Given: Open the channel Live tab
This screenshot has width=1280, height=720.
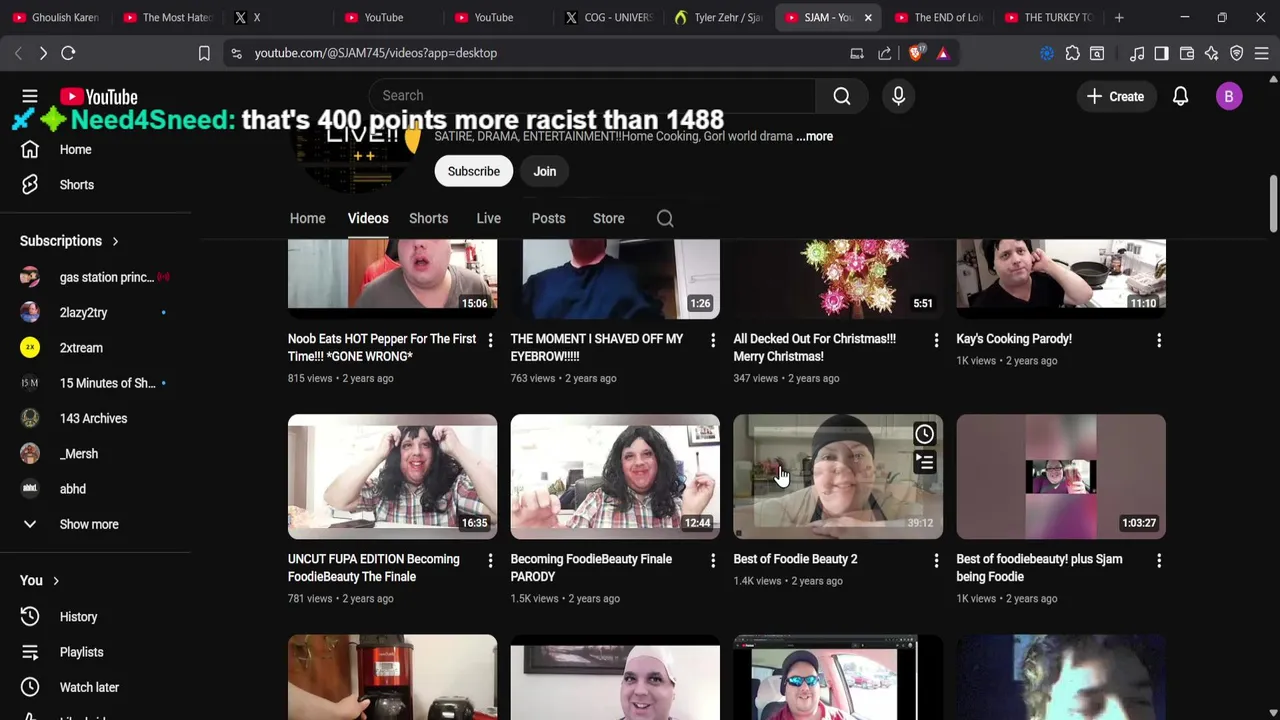Looking at the screenshot, I should coord(488,218).
